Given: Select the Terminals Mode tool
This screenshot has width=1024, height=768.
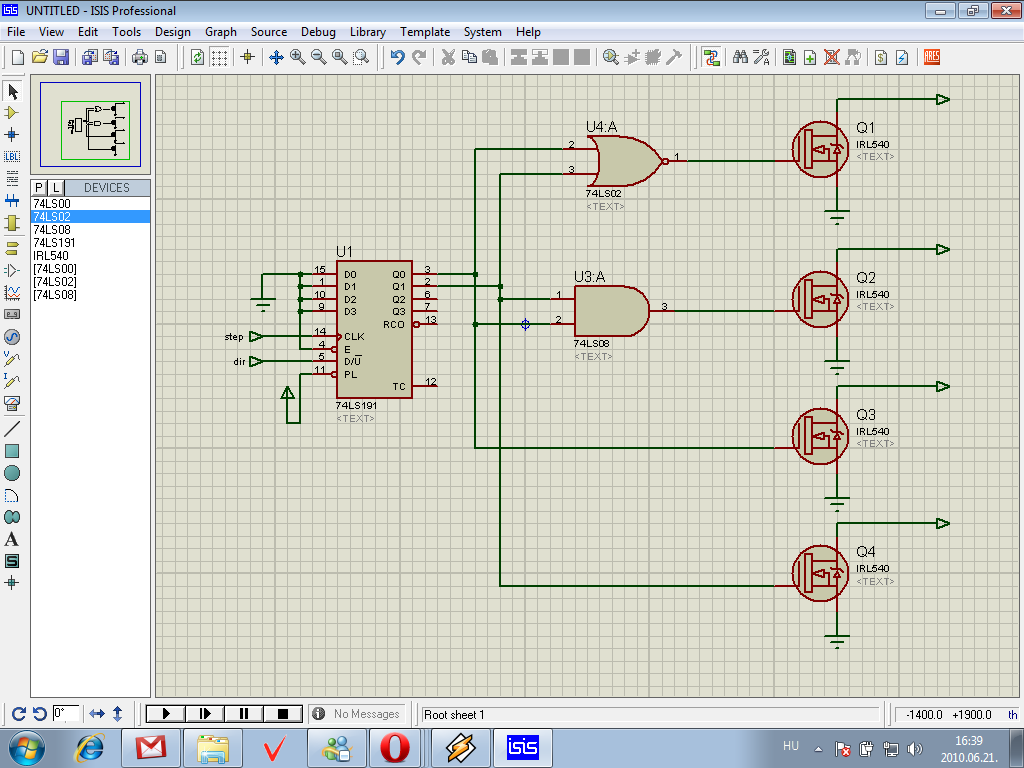Looking at the screenshot, I should click(x=12, y=249).
